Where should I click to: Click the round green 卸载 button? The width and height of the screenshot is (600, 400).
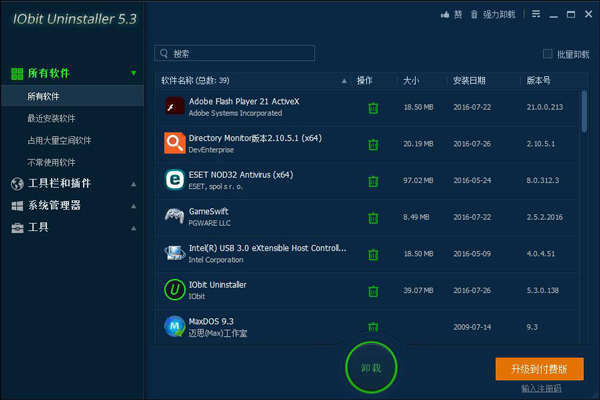(x=371, y=367)
